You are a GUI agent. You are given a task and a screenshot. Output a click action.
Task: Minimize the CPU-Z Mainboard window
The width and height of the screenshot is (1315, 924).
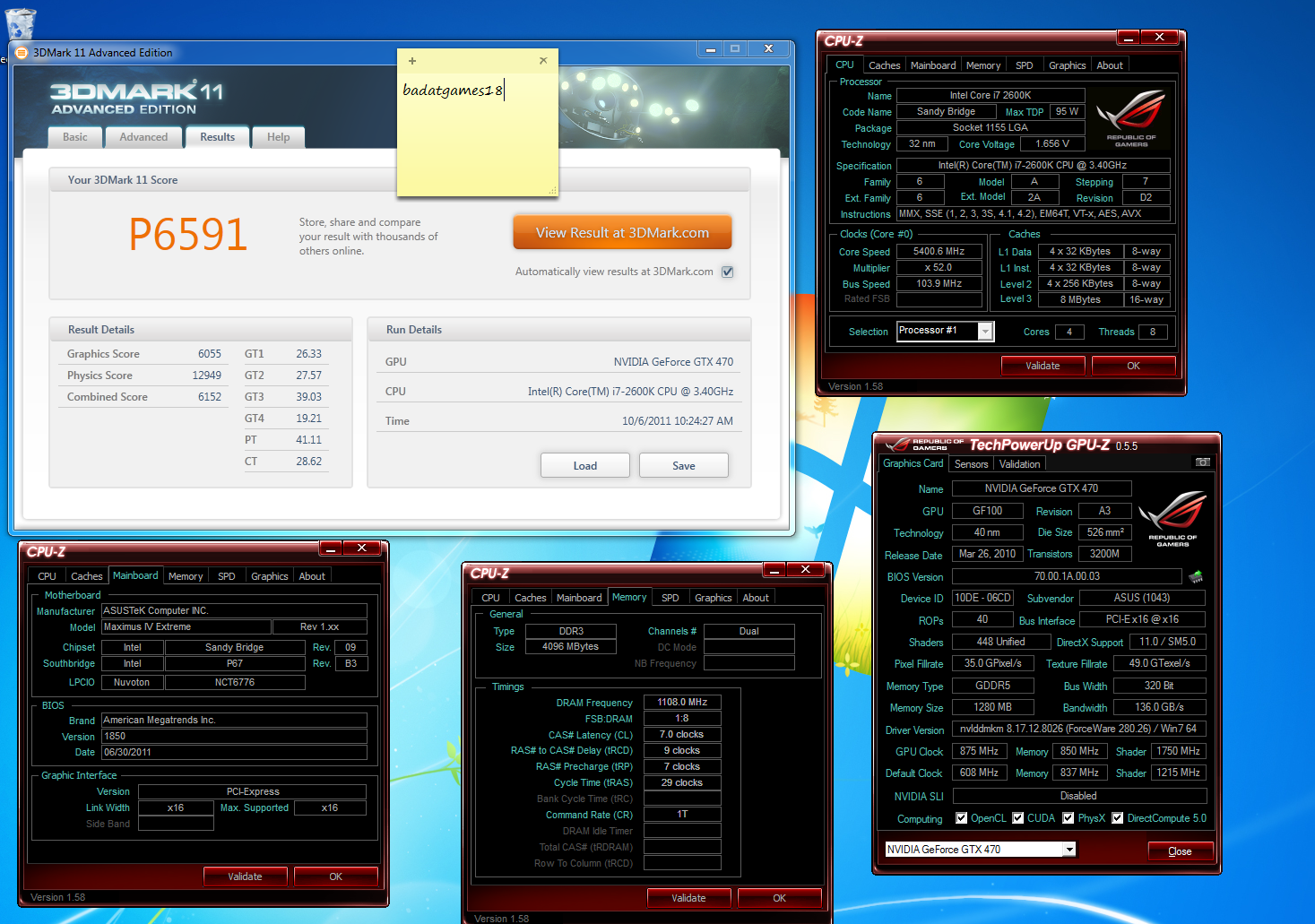[x=331, y=548]
